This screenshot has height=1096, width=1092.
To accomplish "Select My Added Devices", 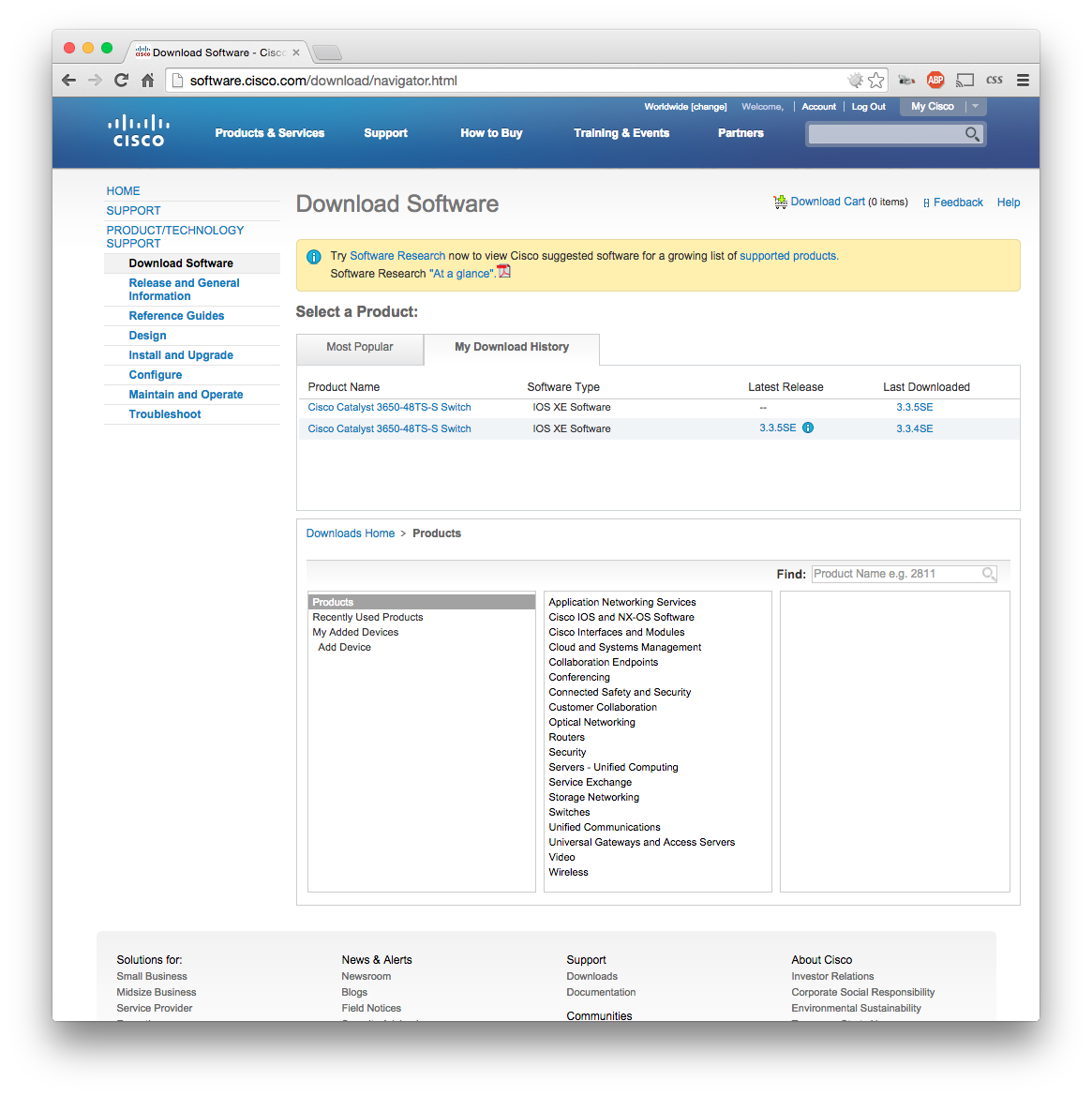I will 355,633.
